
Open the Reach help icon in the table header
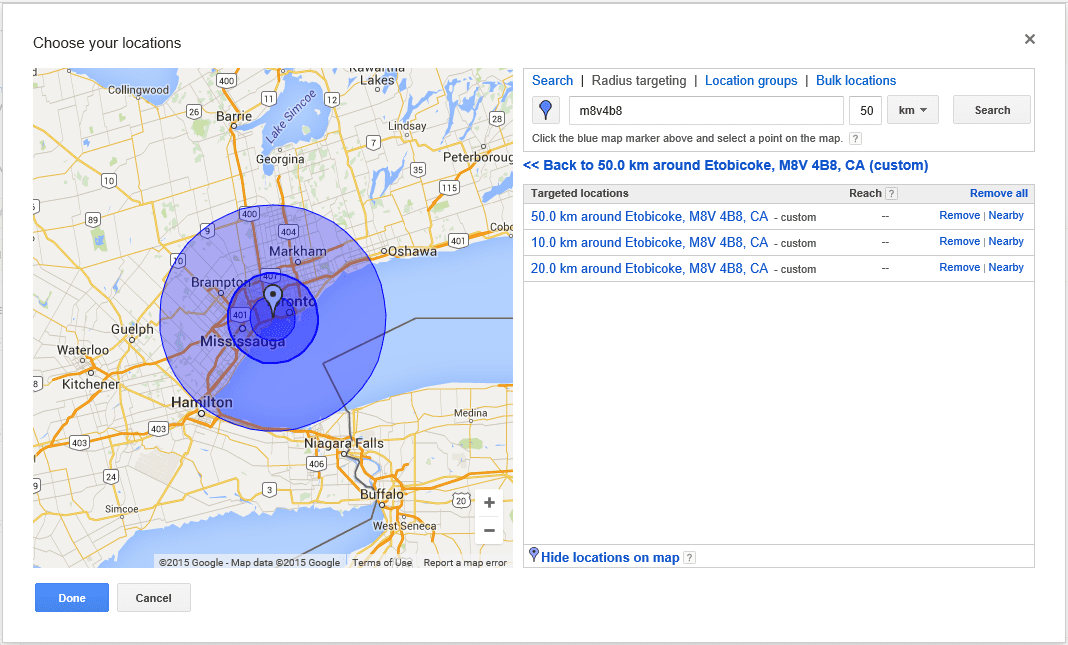point(891,193)
